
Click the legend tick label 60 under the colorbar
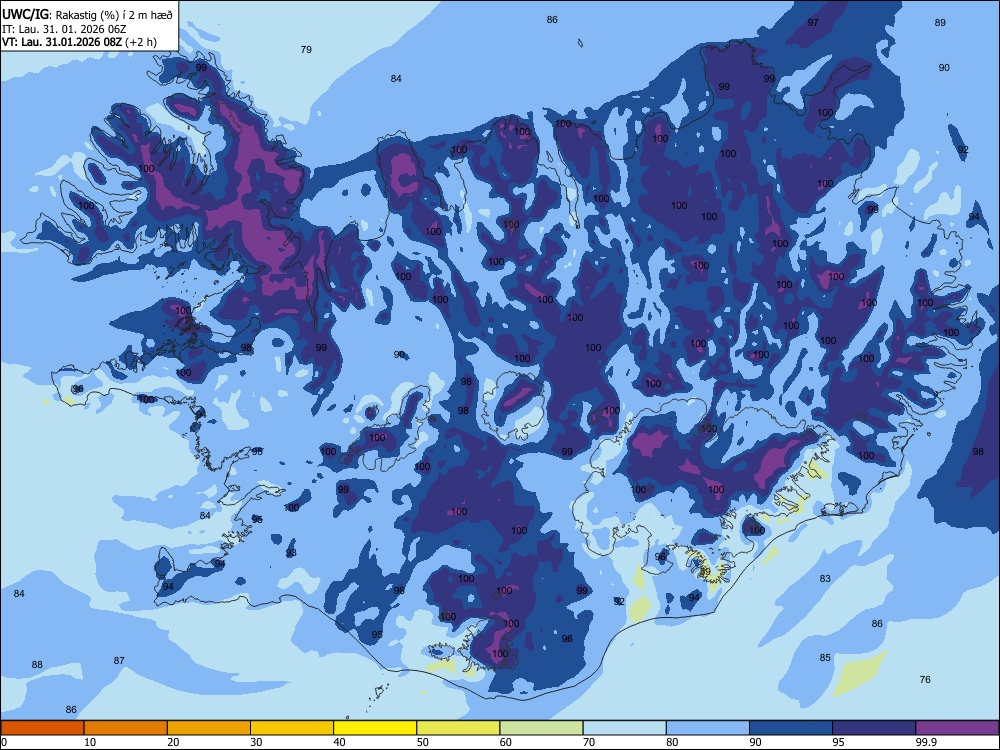point(506,742)
